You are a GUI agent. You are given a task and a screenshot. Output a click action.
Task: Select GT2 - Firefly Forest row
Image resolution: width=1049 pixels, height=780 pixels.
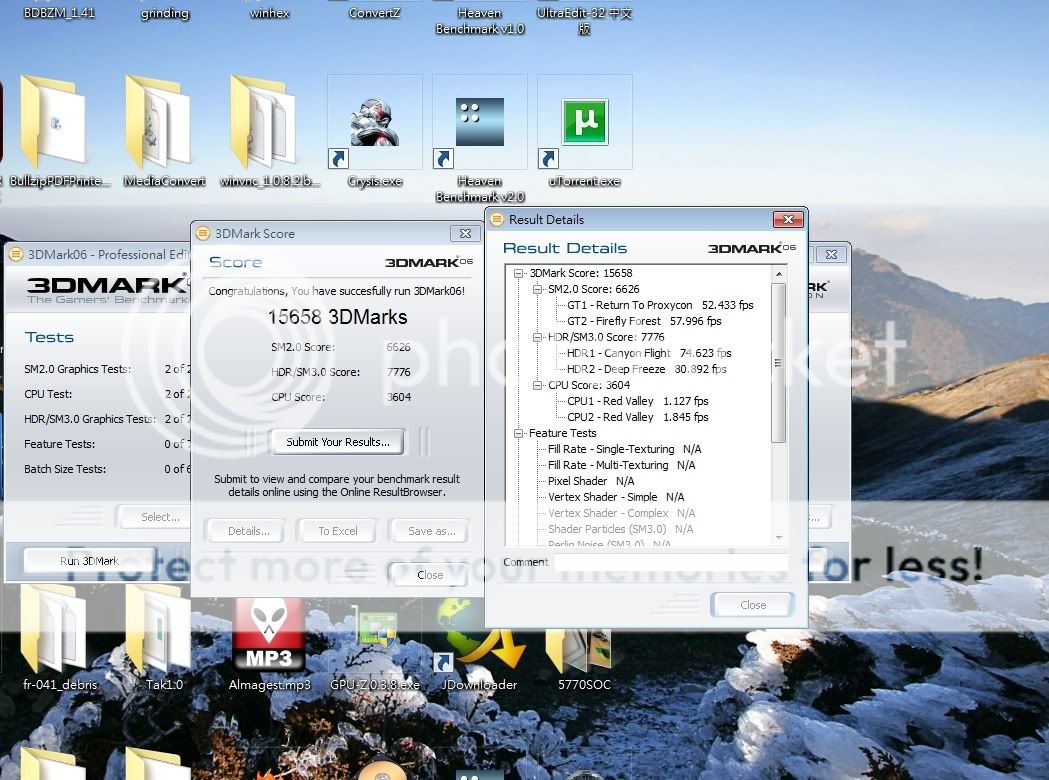(644, 321)
